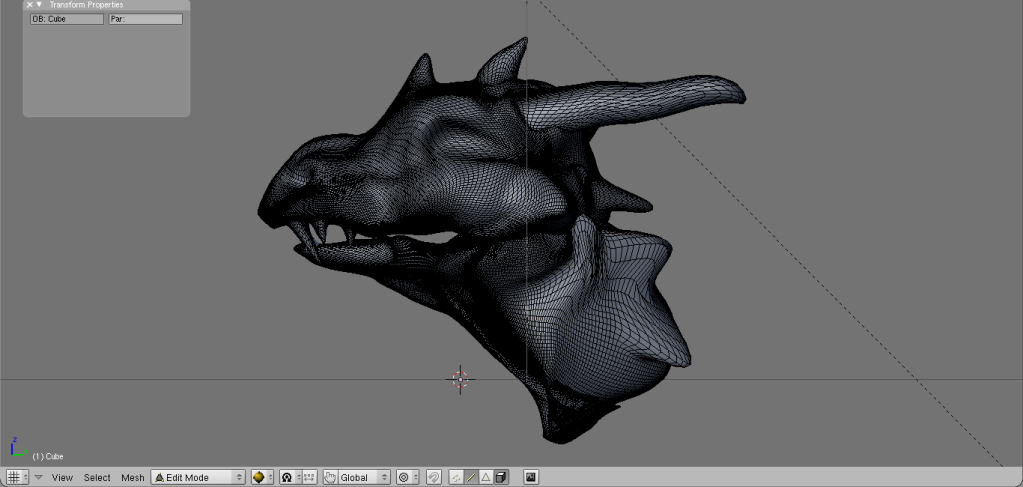The image size is (1023, 487).
Task: Open the Global orientation dropdown
Action: pyautogui.click(x=364, y=477)
